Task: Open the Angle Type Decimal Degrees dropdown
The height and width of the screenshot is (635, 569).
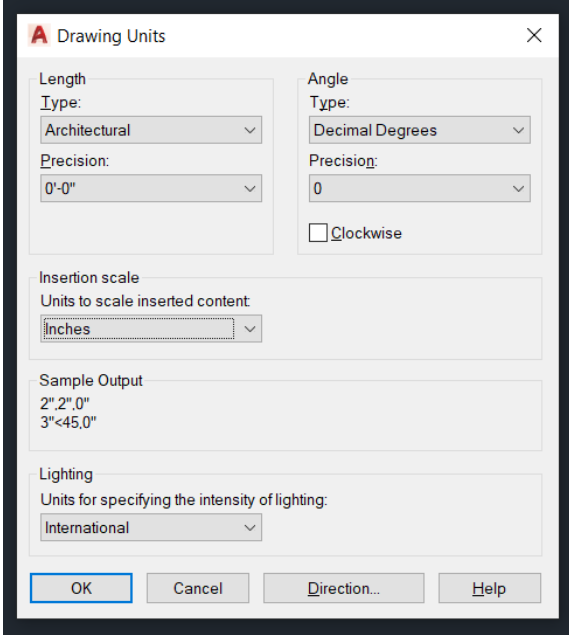Action: point(420,130)
